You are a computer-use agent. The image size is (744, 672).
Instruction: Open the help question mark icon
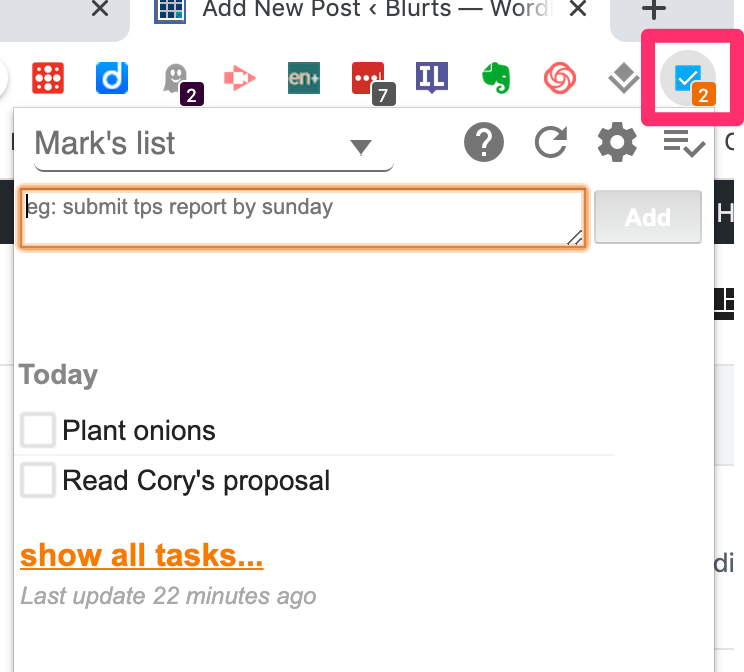coord(484,142)
